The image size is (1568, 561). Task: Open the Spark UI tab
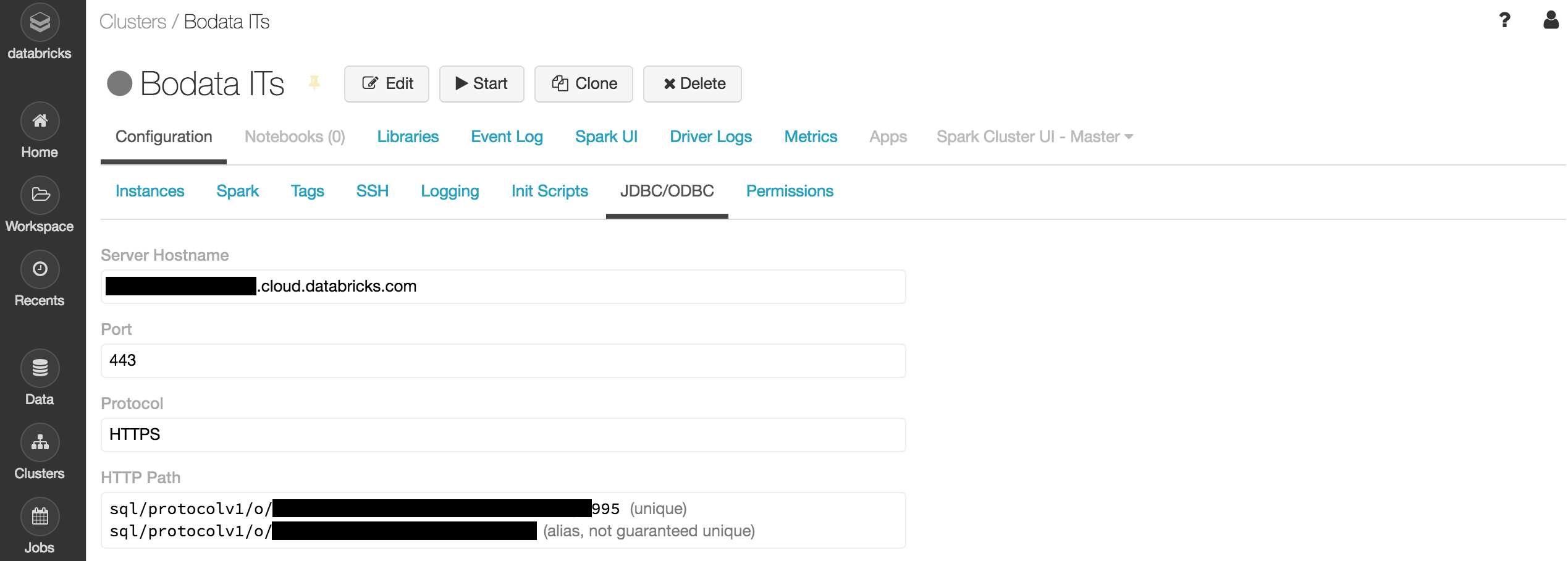[x=606, y=137]
